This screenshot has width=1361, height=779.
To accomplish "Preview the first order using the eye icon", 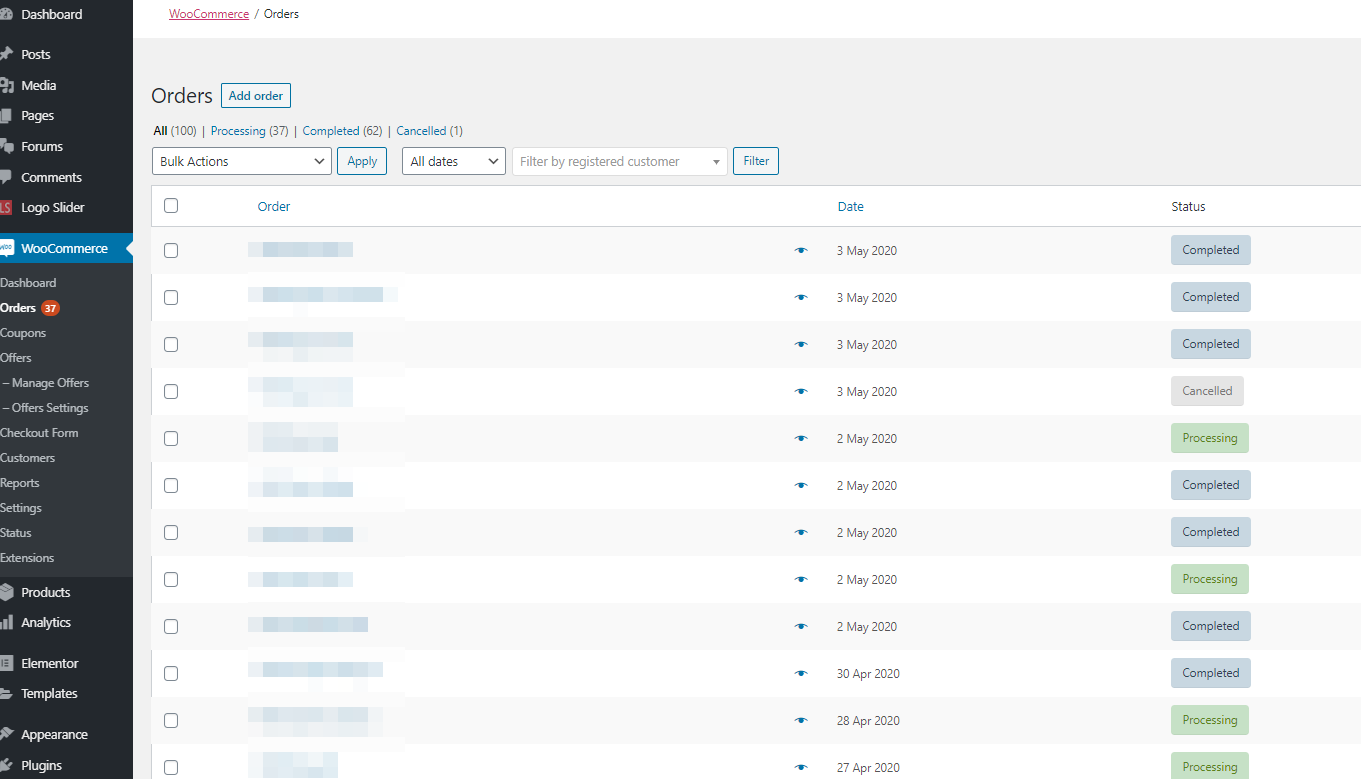I will pyautogui.click(x=801, y=250).
